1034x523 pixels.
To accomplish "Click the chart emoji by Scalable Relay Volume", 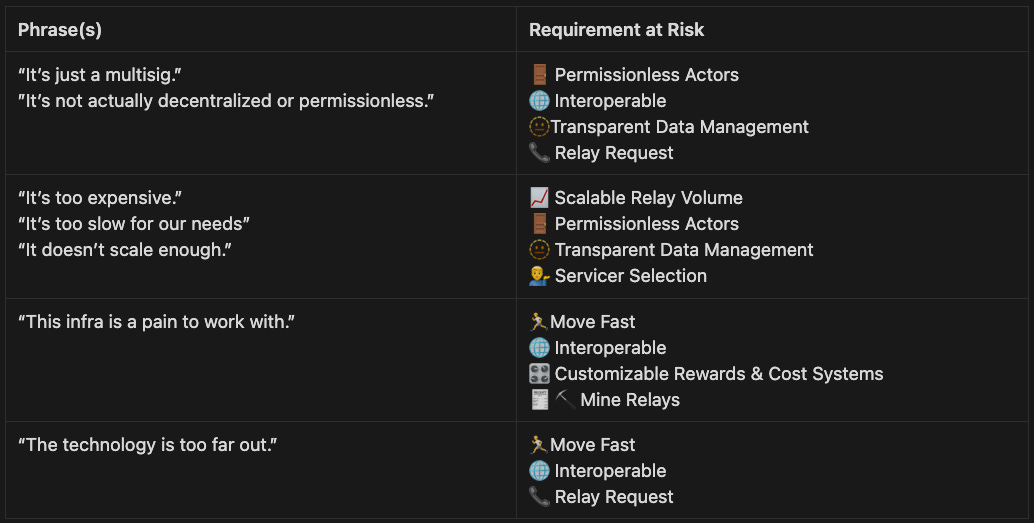I will pyautogui.click(x=539, y=197).
